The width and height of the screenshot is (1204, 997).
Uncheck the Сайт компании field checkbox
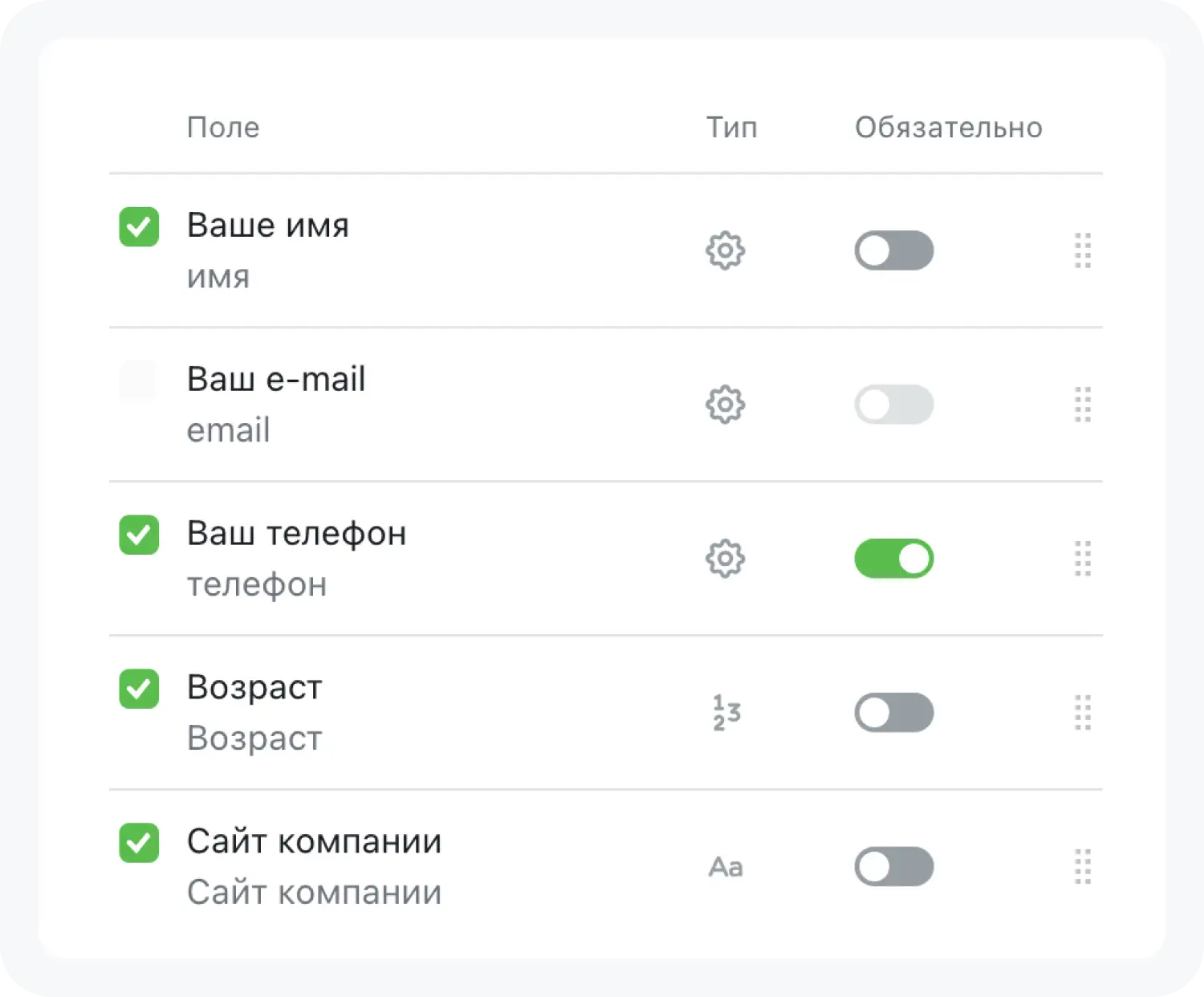[x=139, y=843]
